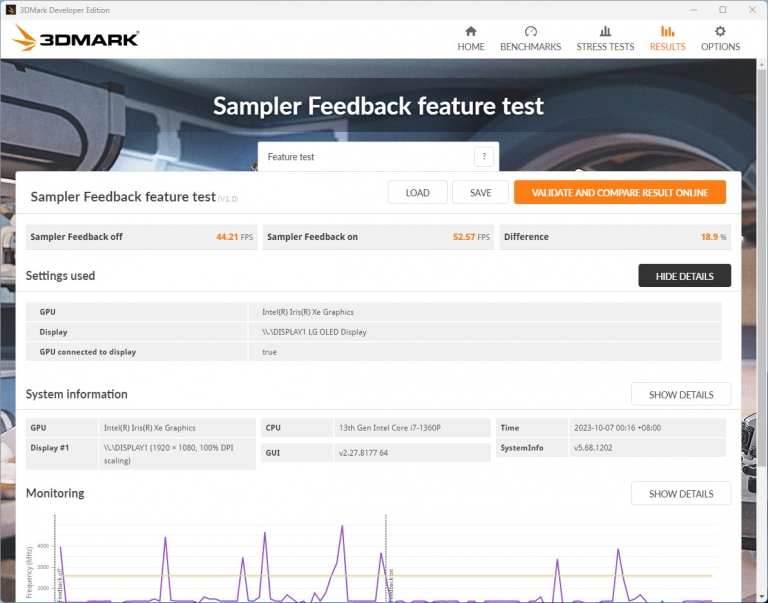Screen dimensions: 768x603
Task: Click the 3DMark logo
Action: pyautogui.click(x=75, y=38)
